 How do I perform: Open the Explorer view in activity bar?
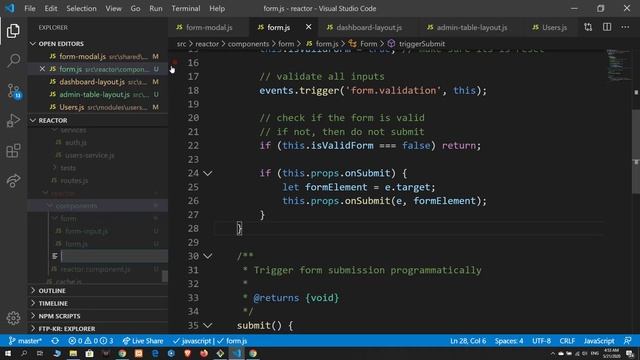pos(13,31)
